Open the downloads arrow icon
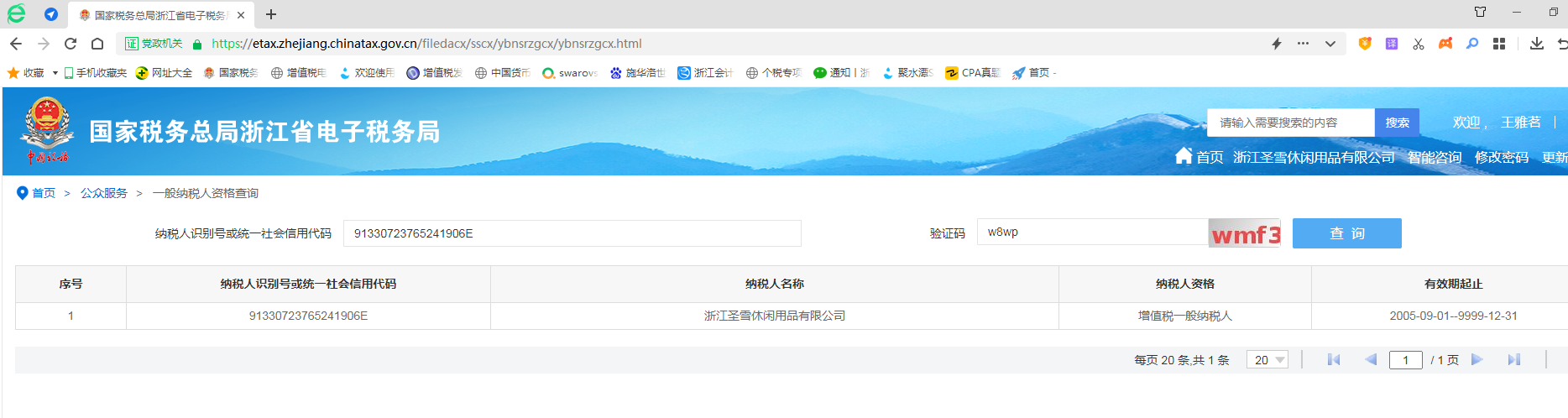The height and width of the screenshot is (418, 1568). point(1537,44)
